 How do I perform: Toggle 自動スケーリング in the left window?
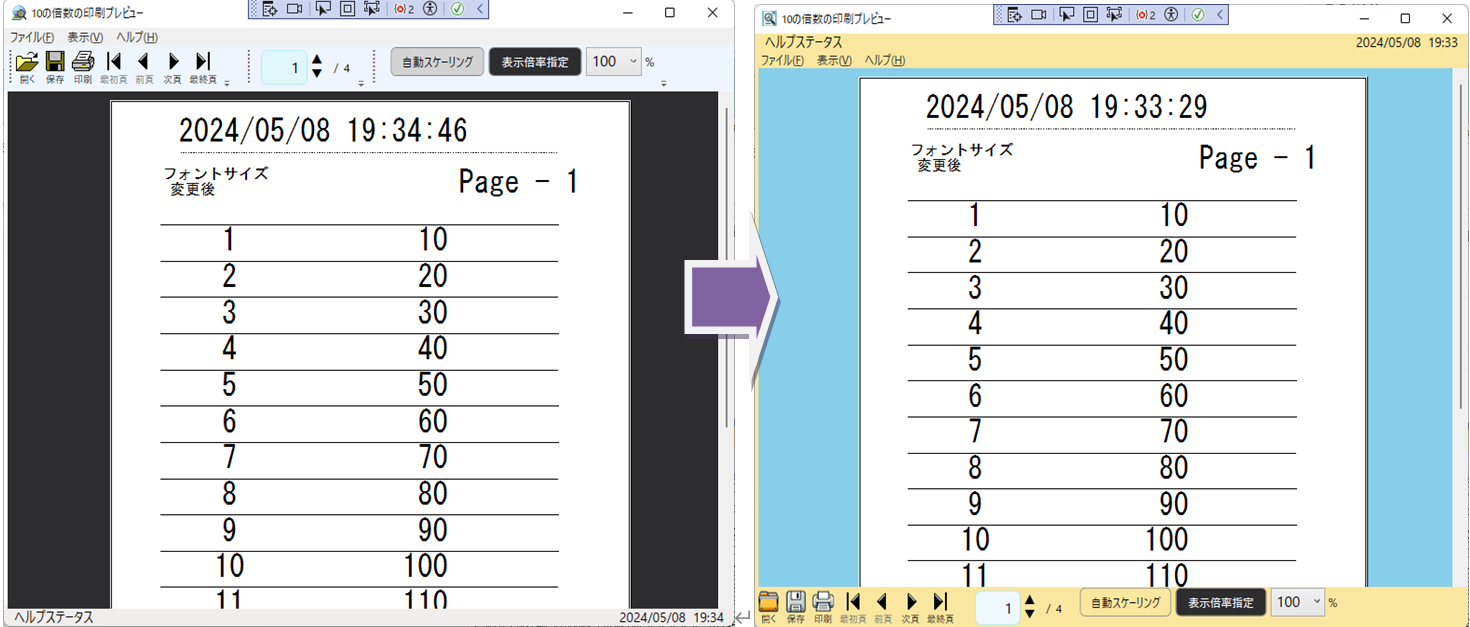click(x=437, y=62)
